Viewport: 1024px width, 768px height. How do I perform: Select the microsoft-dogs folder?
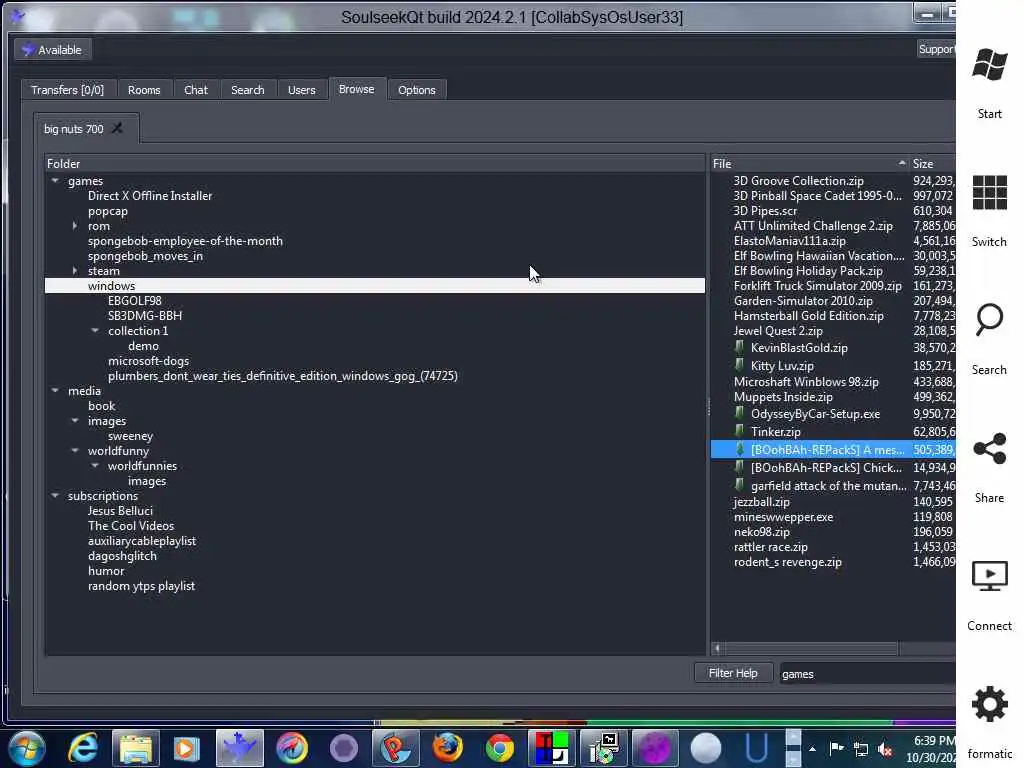(x=148, y=360)
